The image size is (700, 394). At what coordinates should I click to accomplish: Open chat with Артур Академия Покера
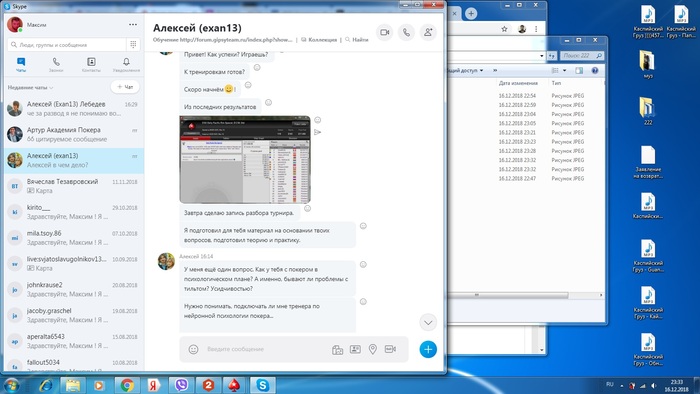coord(74,134)
